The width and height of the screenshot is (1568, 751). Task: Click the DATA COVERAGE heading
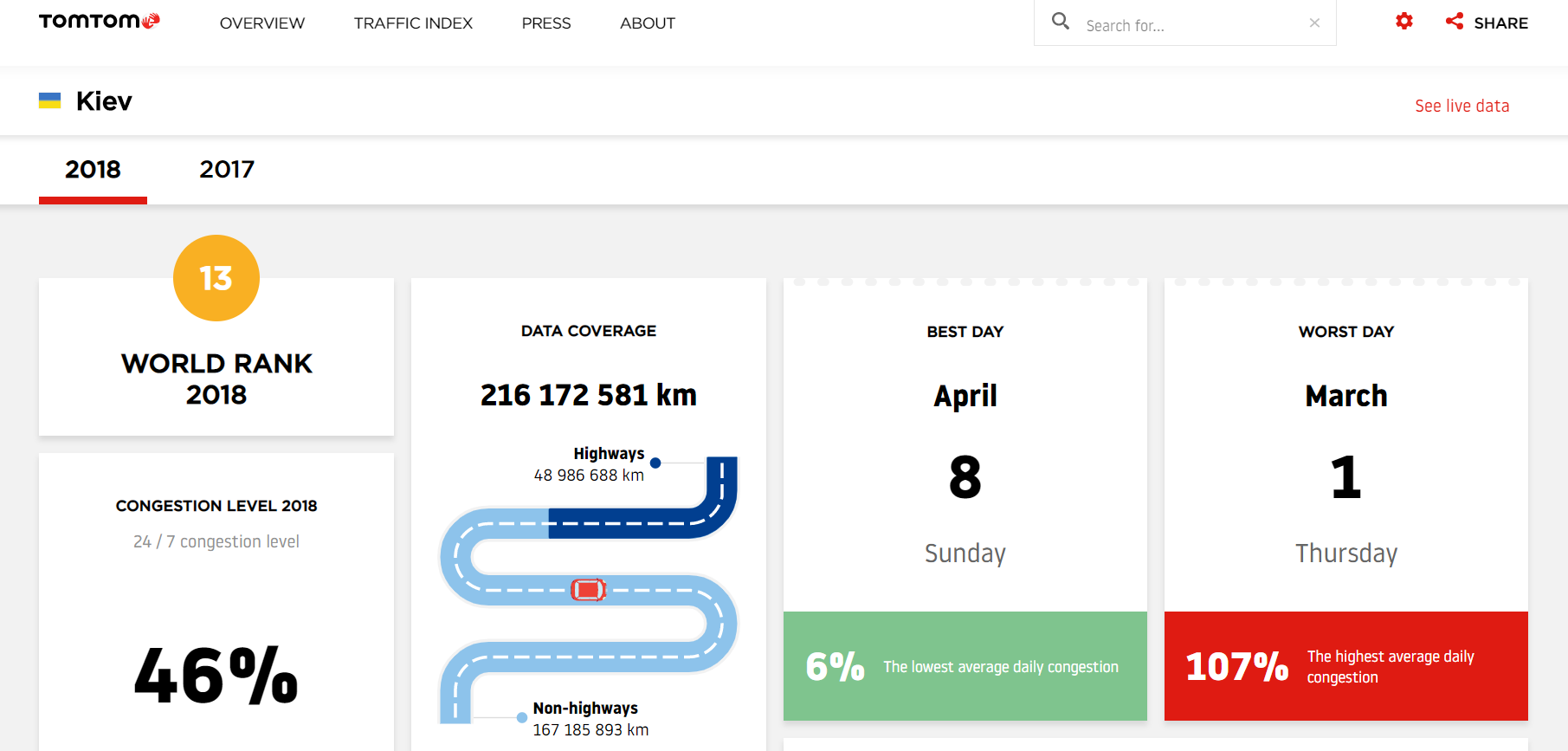click(x=589, y=331)
